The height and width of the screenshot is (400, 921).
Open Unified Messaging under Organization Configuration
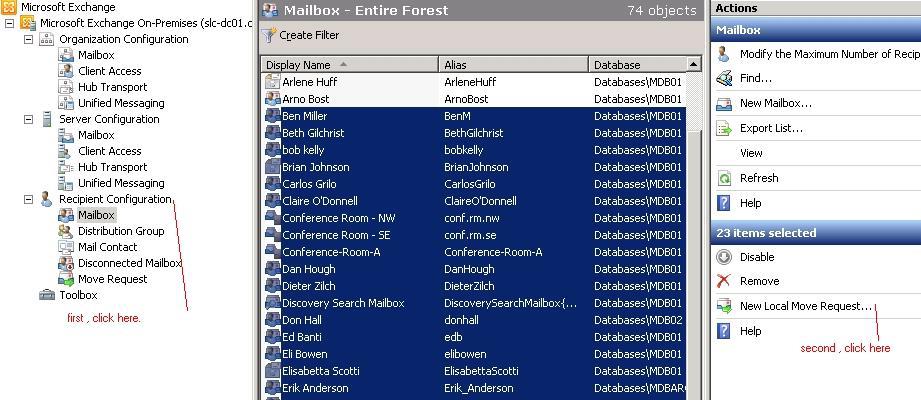click(121, 103)
